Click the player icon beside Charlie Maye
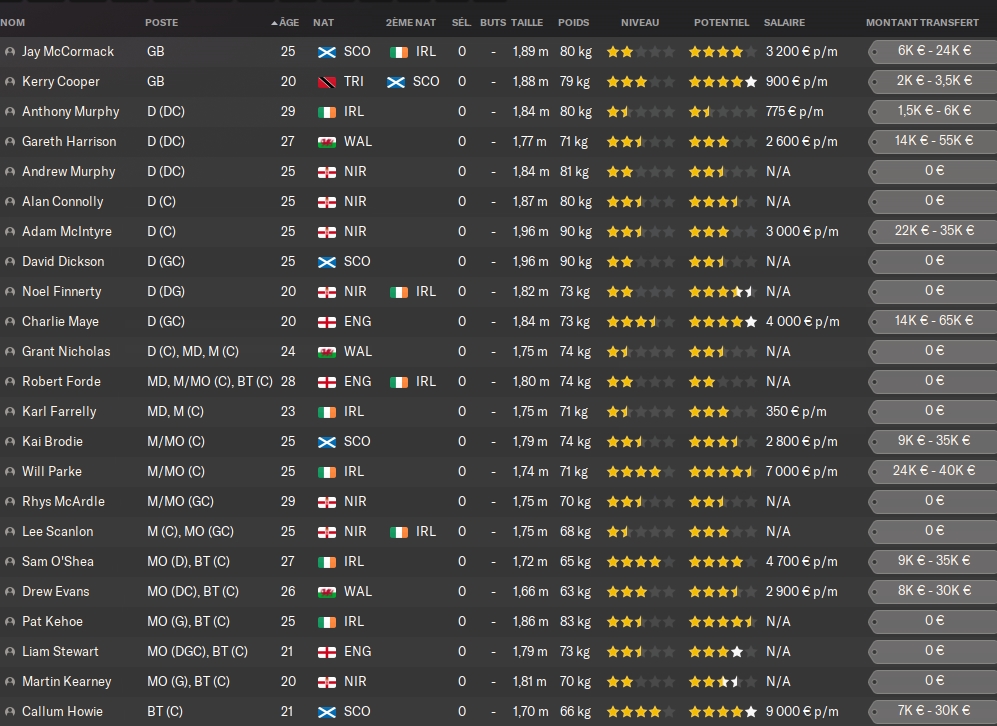The height and width of the screenshot is (726, 997). coord(10,322)
